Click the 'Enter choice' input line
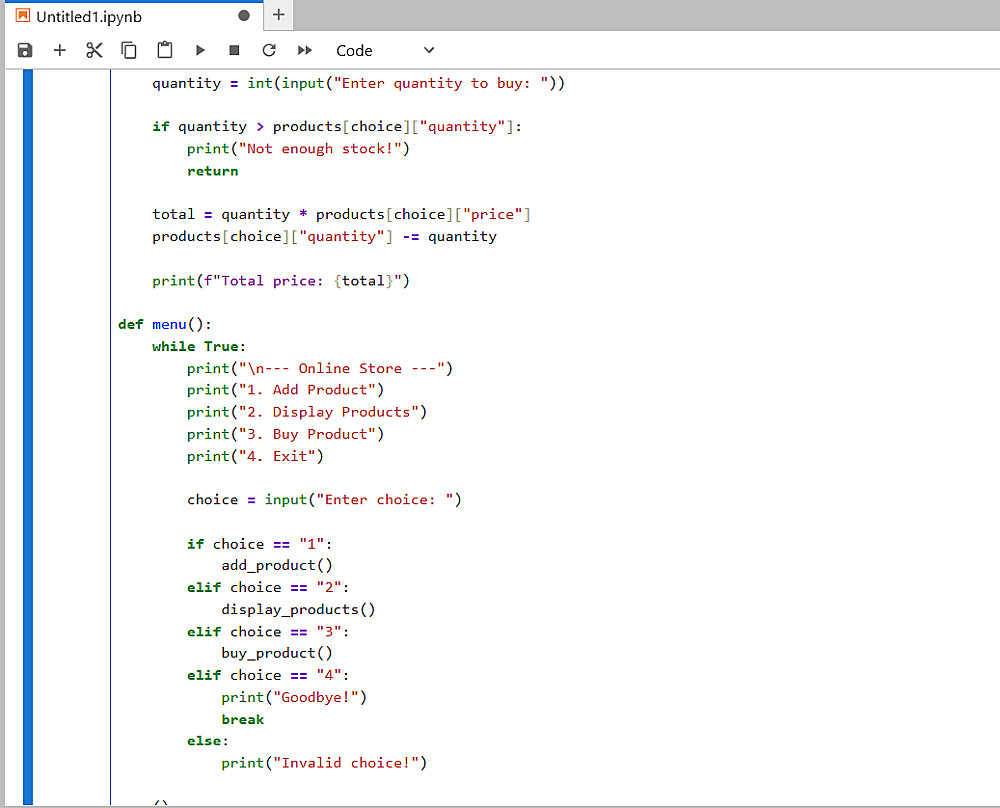1000x808 pixels. pos(324,500)
